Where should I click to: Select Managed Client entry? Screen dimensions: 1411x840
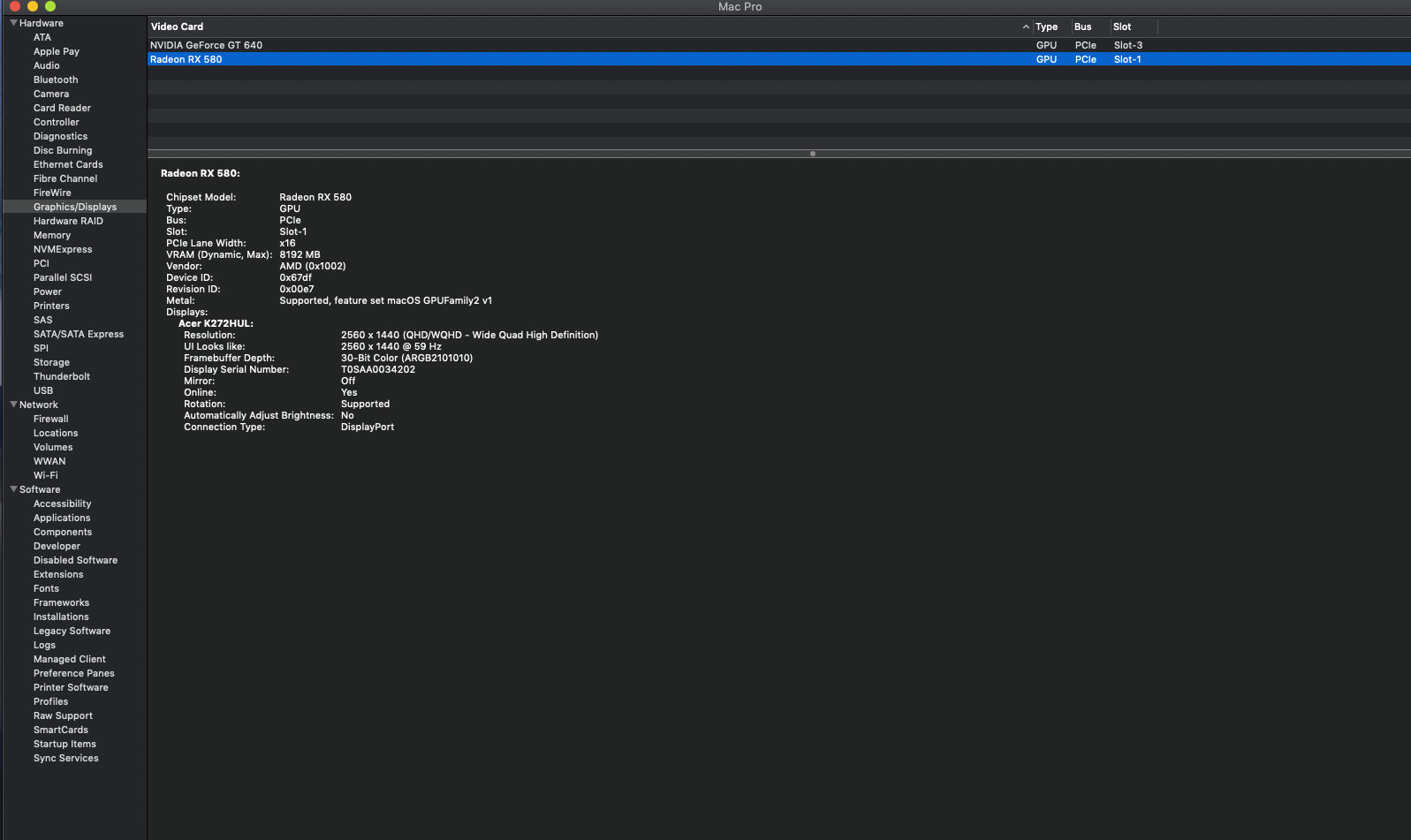[x=69, y=659]
